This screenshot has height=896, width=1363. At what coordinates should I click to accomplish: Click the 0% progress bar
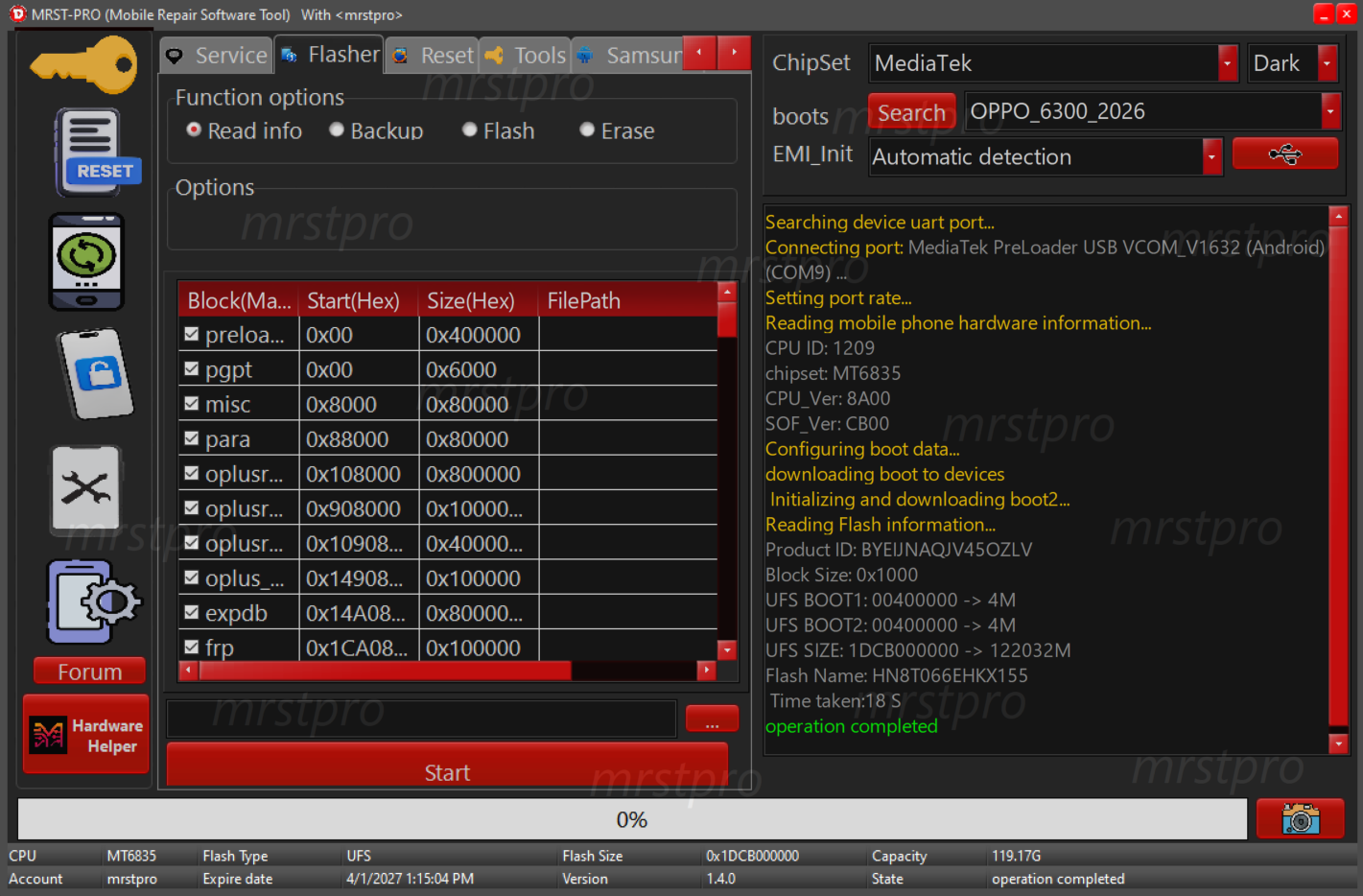(x=632, y=819)
